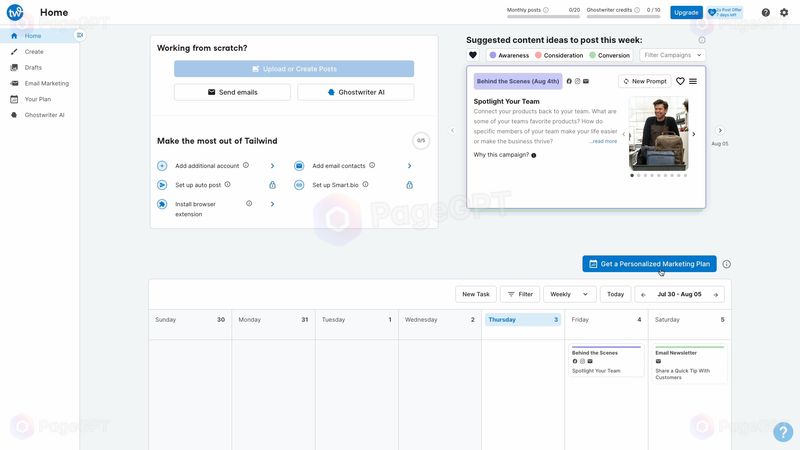Open the Weekly view dropdown
The image size is (800, 450).
pyautogui.click(x=569, y=294)
